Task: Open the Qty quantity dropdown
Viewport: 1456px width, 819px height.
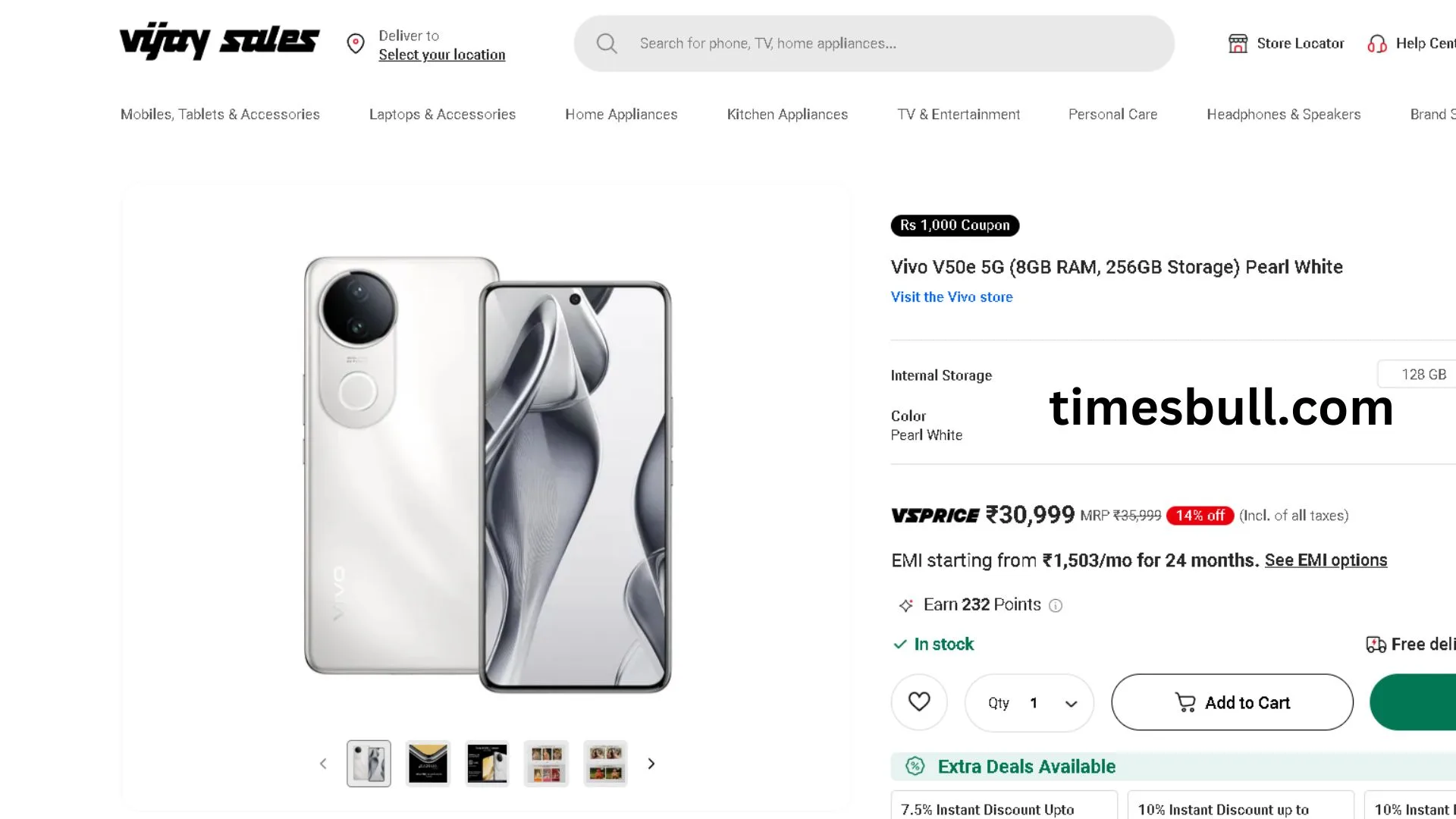Action: click(1029, 703)
